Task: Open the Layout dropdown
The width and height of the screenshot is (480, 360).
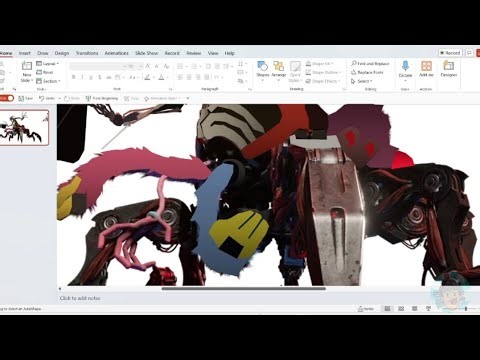Action: click(x=47, y=63)
